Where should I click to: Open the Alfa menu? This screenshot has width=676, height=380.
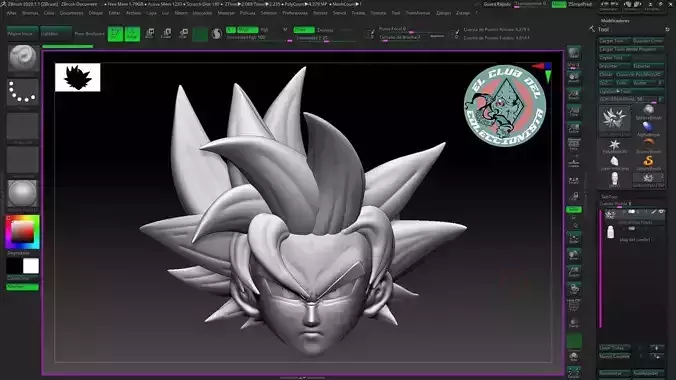tap(11, 13)
